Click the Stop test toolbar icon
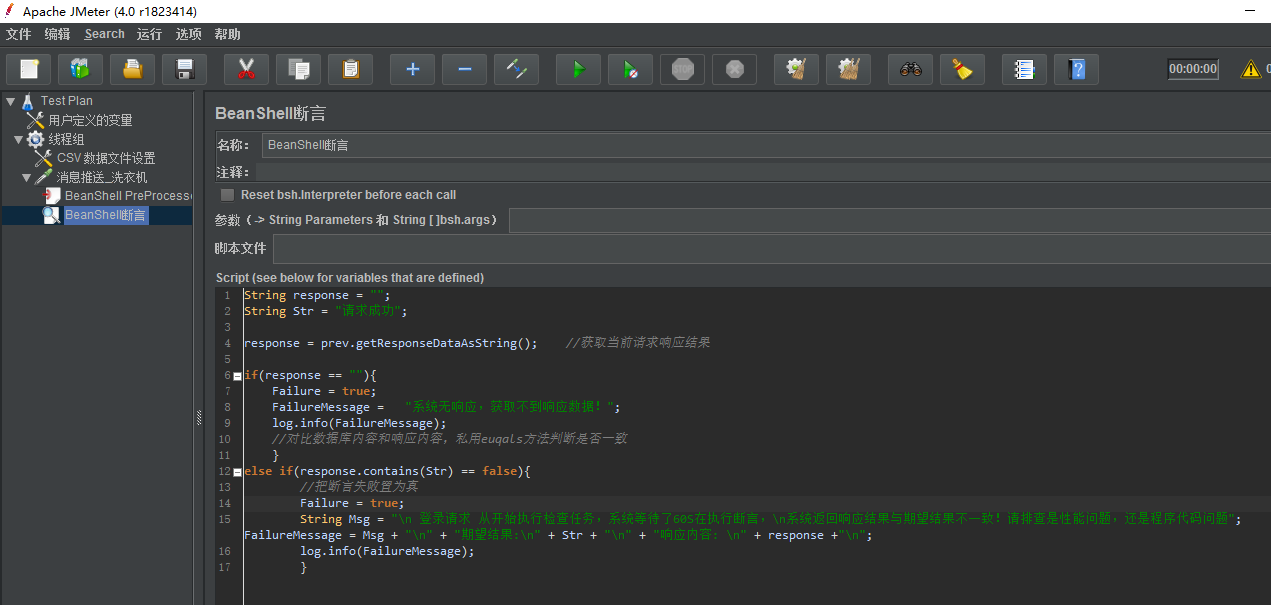Image resolution: width=1271 pixels, height=605 pixels. 682,69
